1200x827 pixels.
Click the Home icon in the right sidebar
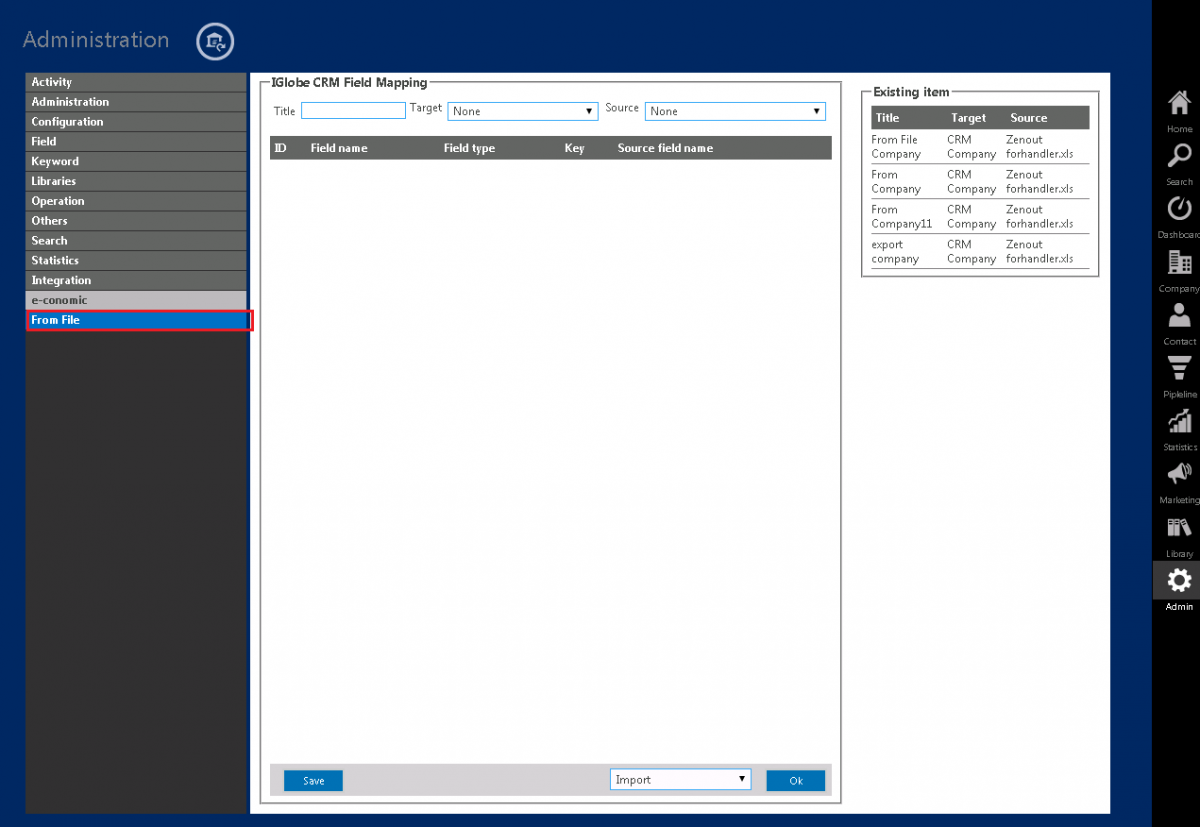[1179, 103]
